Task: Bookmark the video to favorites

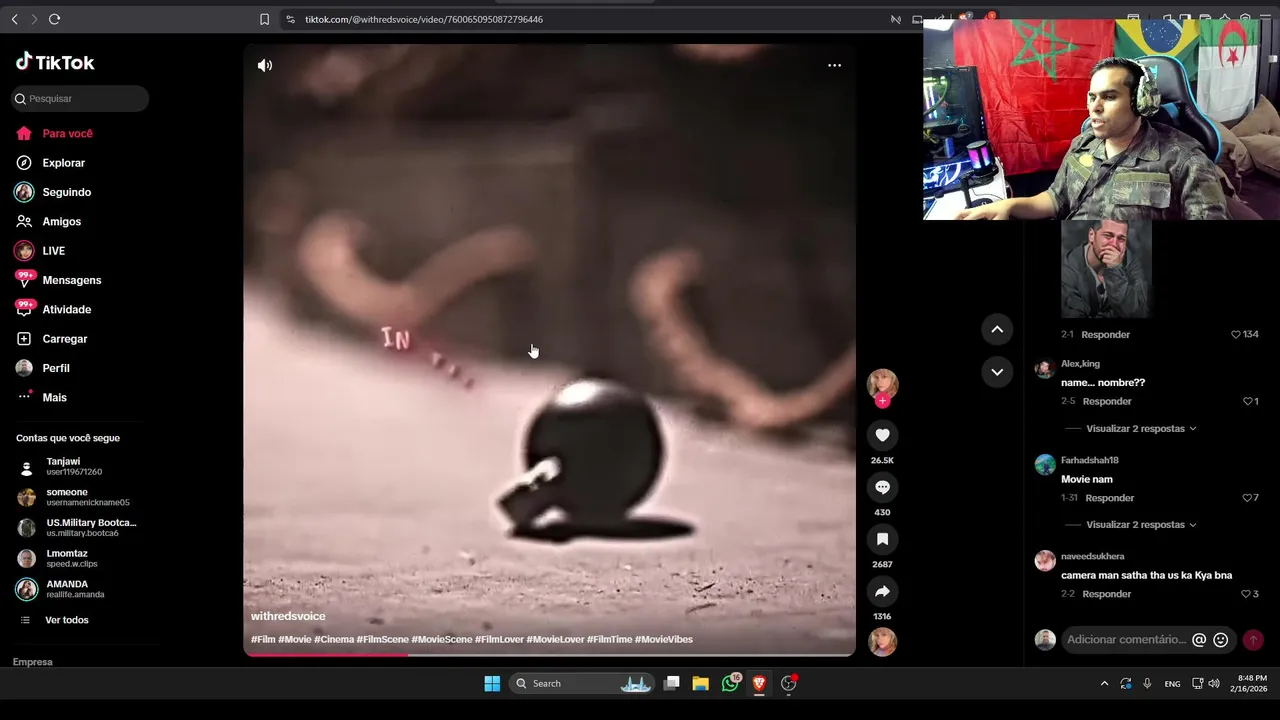Action: pos(882,539)
